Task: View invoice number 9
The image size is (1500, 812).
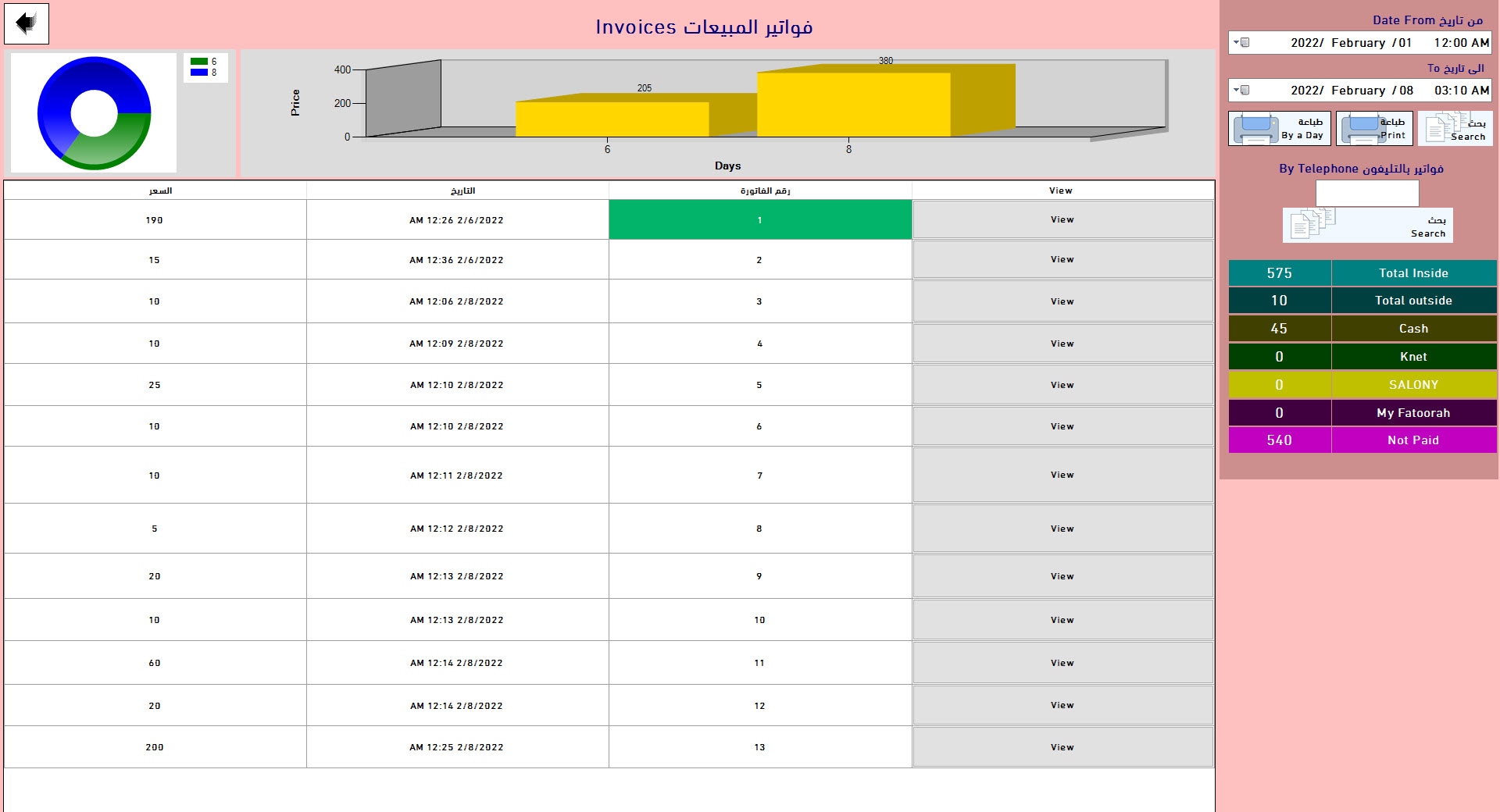Action: tap(1062, 576)
